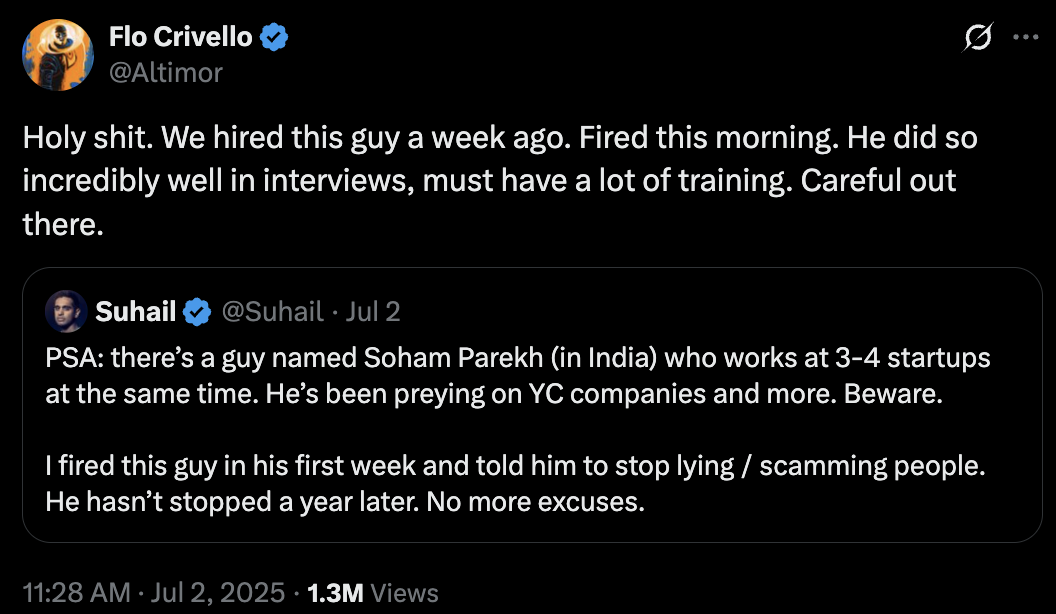Visit the @Altimor handle link
The width and height of the screenshot is (1056, 614).
click(x=165, y=72)
